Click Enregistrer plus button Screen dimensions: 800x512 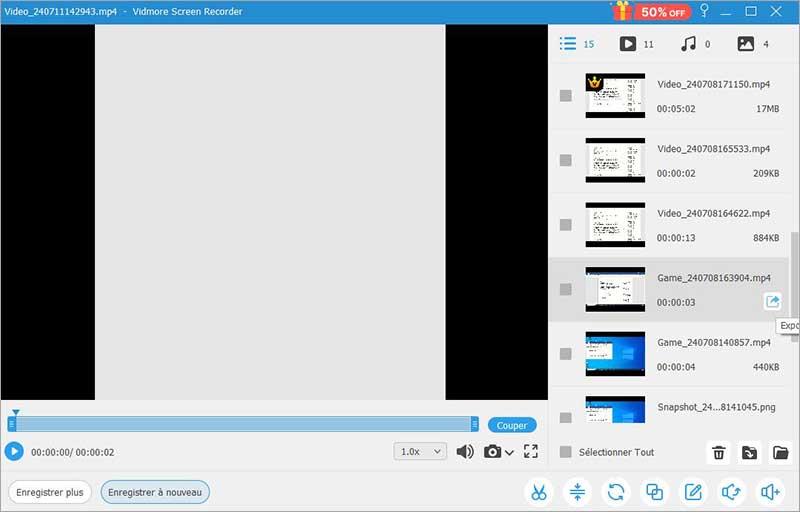[x=49, y=492]
